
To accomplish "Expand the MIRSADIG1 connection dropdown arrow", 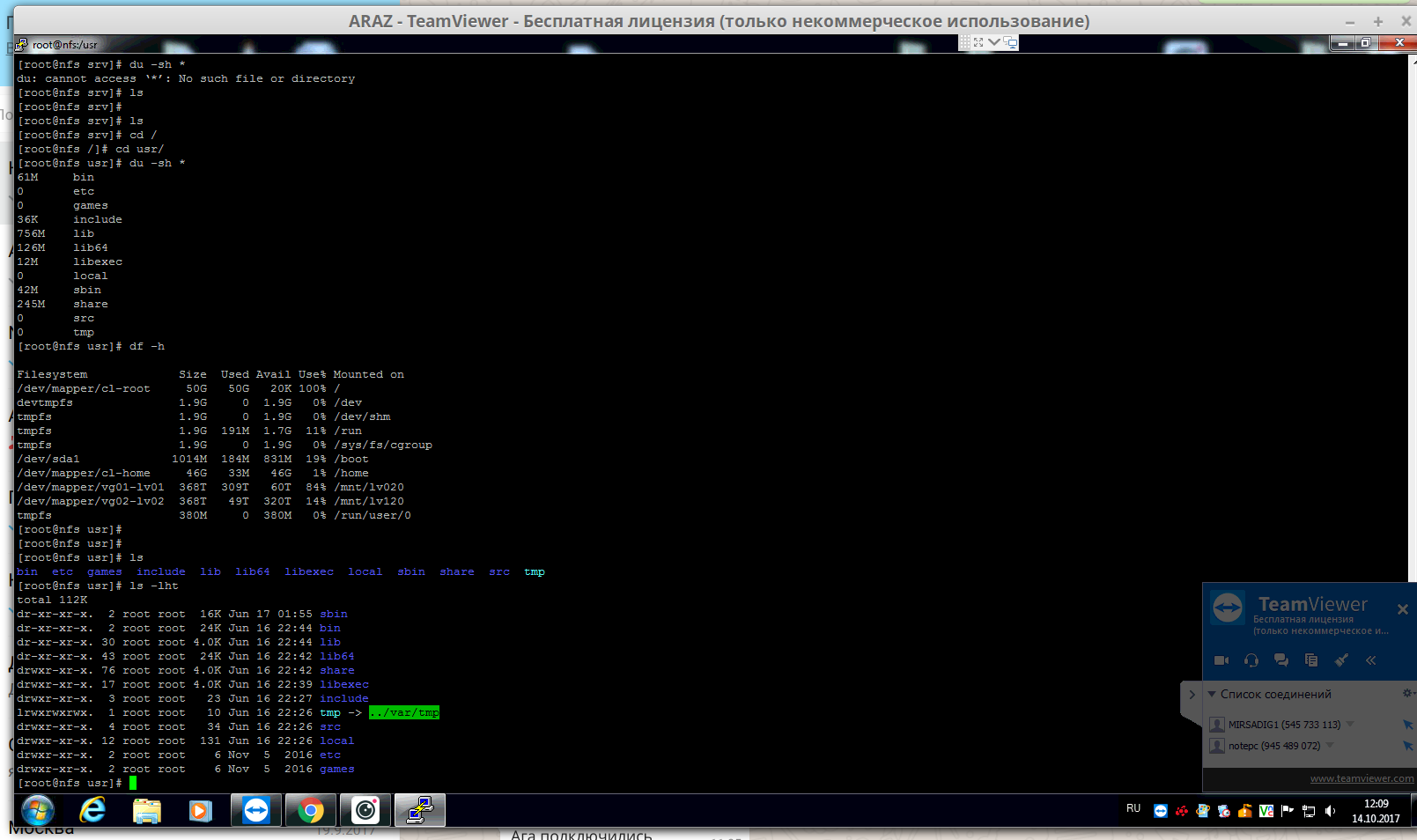I will click(1350, 725).
